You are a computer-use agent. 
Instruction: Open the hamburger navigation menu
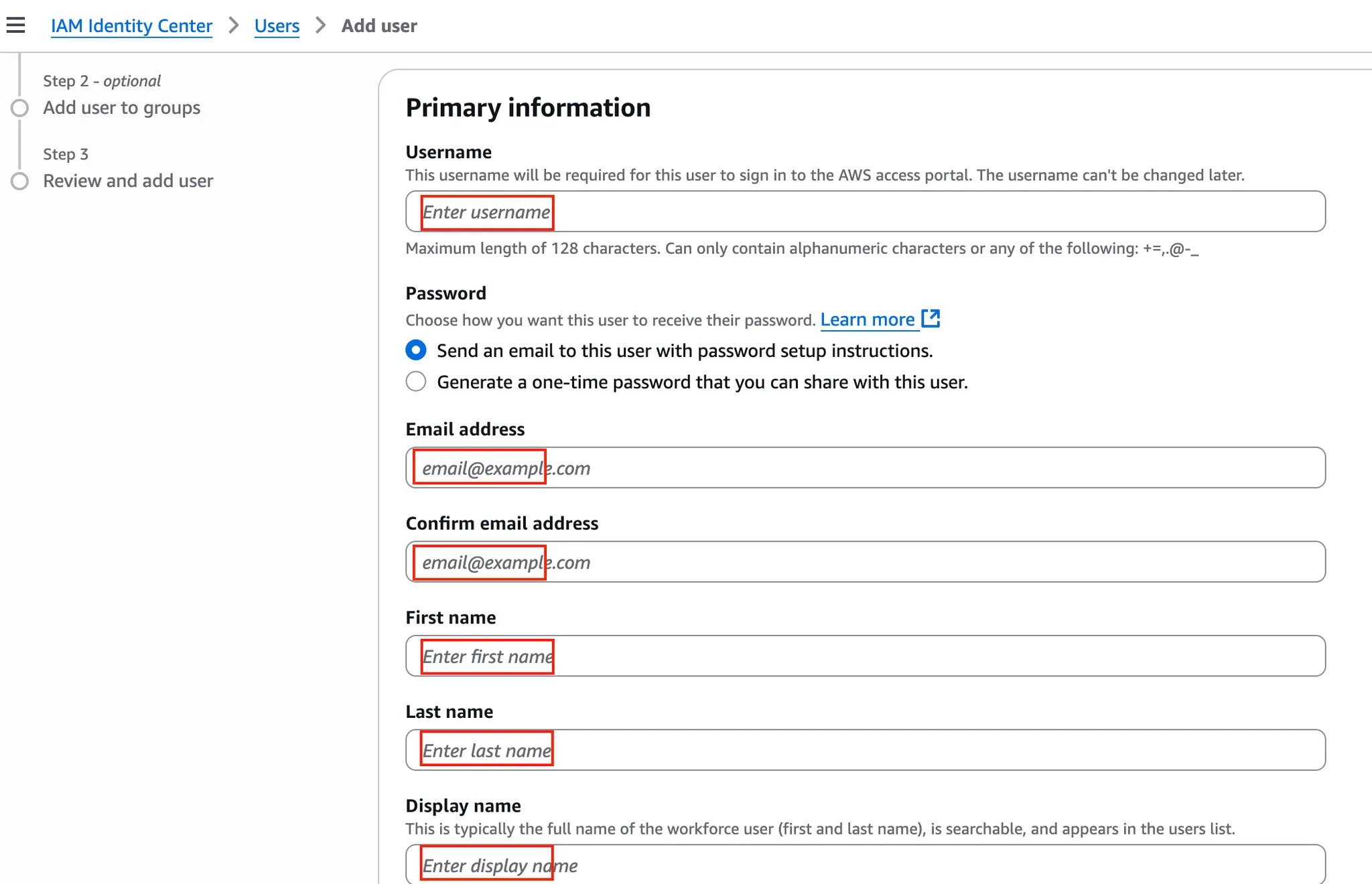(x=15, y=25)
